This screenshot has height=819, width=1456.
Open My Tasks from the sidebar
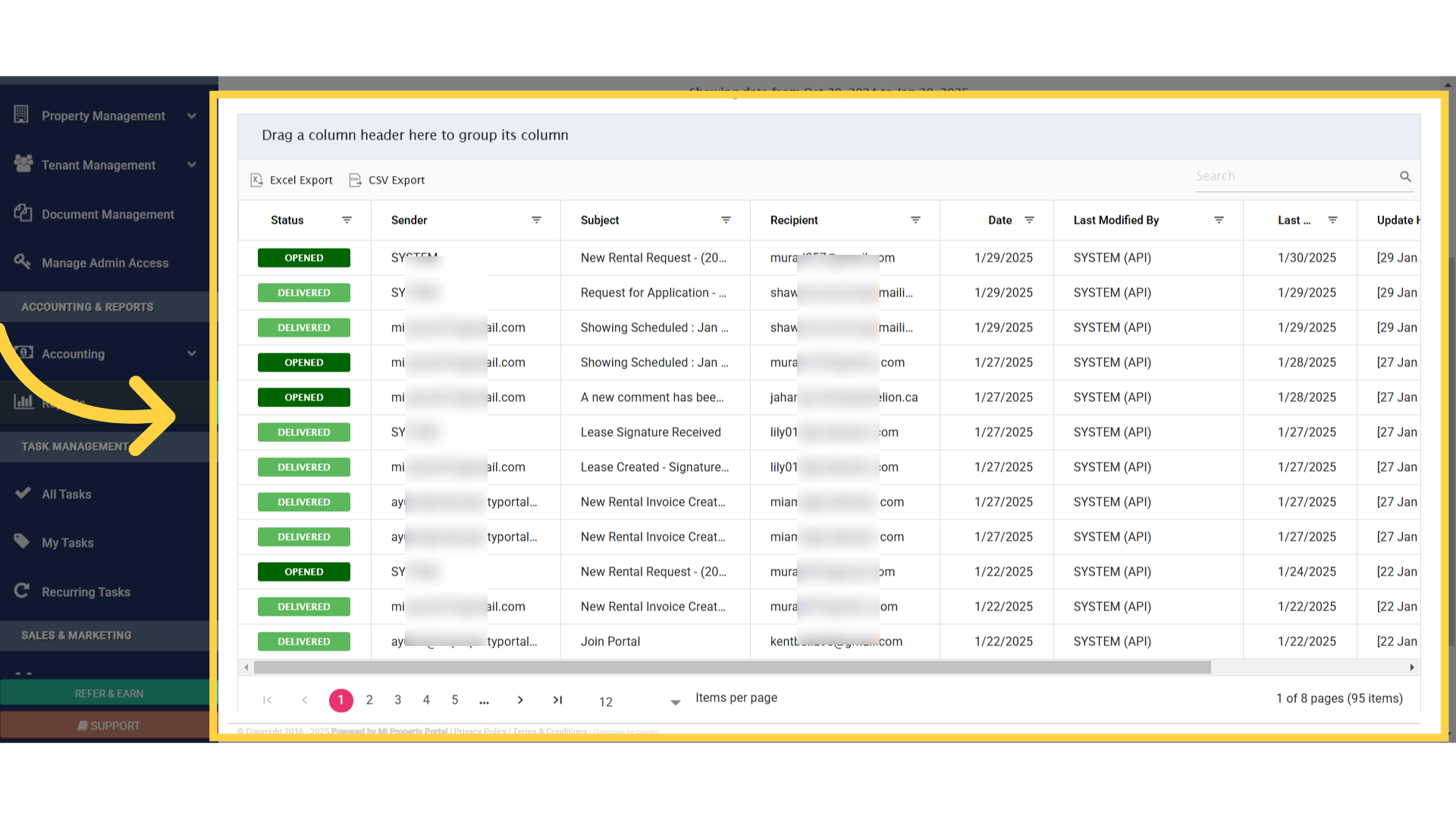click(67, 542)
